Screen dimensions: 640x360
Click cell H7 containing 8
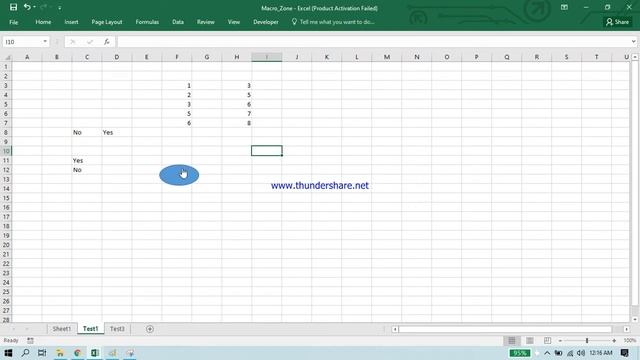(x=237, y=123)
